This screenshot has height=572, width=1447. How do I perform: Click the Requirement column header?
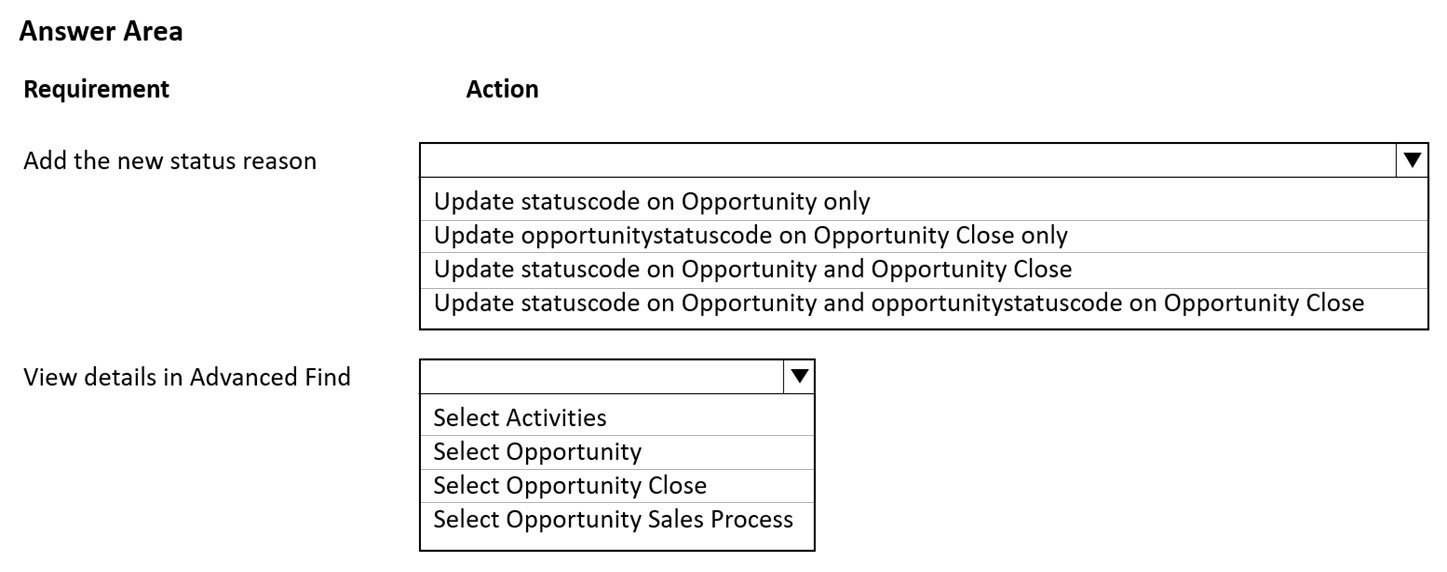coord(97,89)
